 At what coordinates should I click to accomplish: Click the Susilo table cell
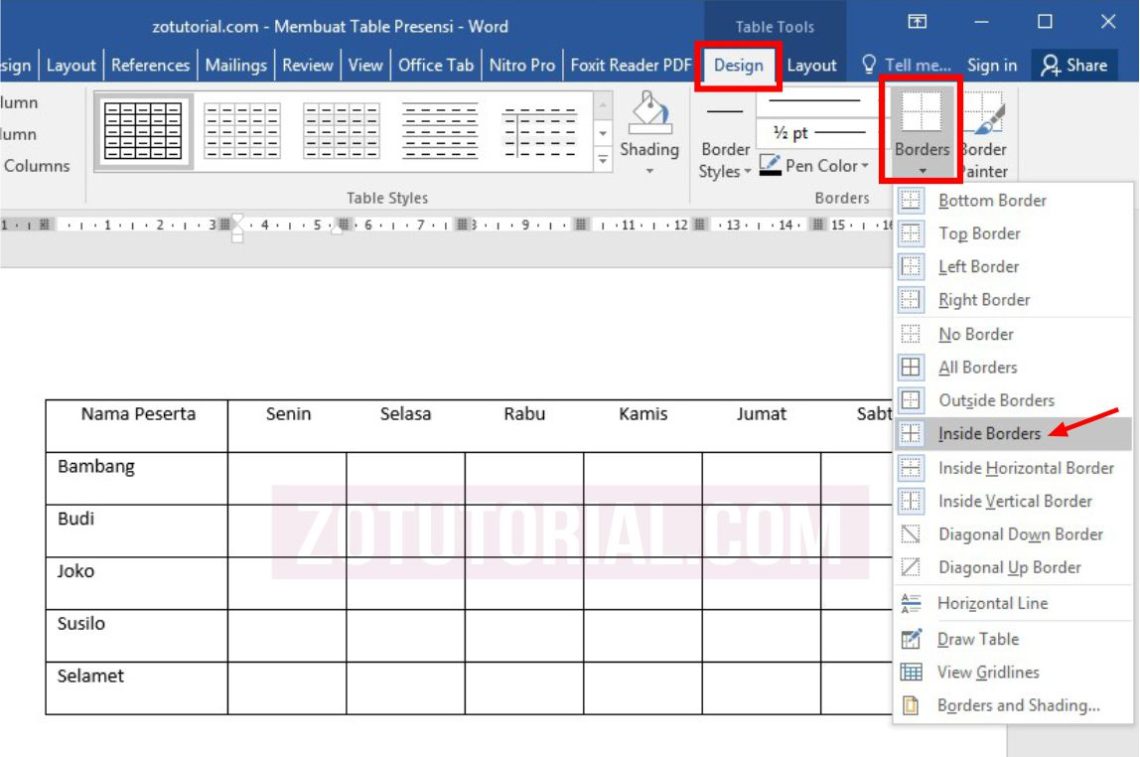pos(137,636)
